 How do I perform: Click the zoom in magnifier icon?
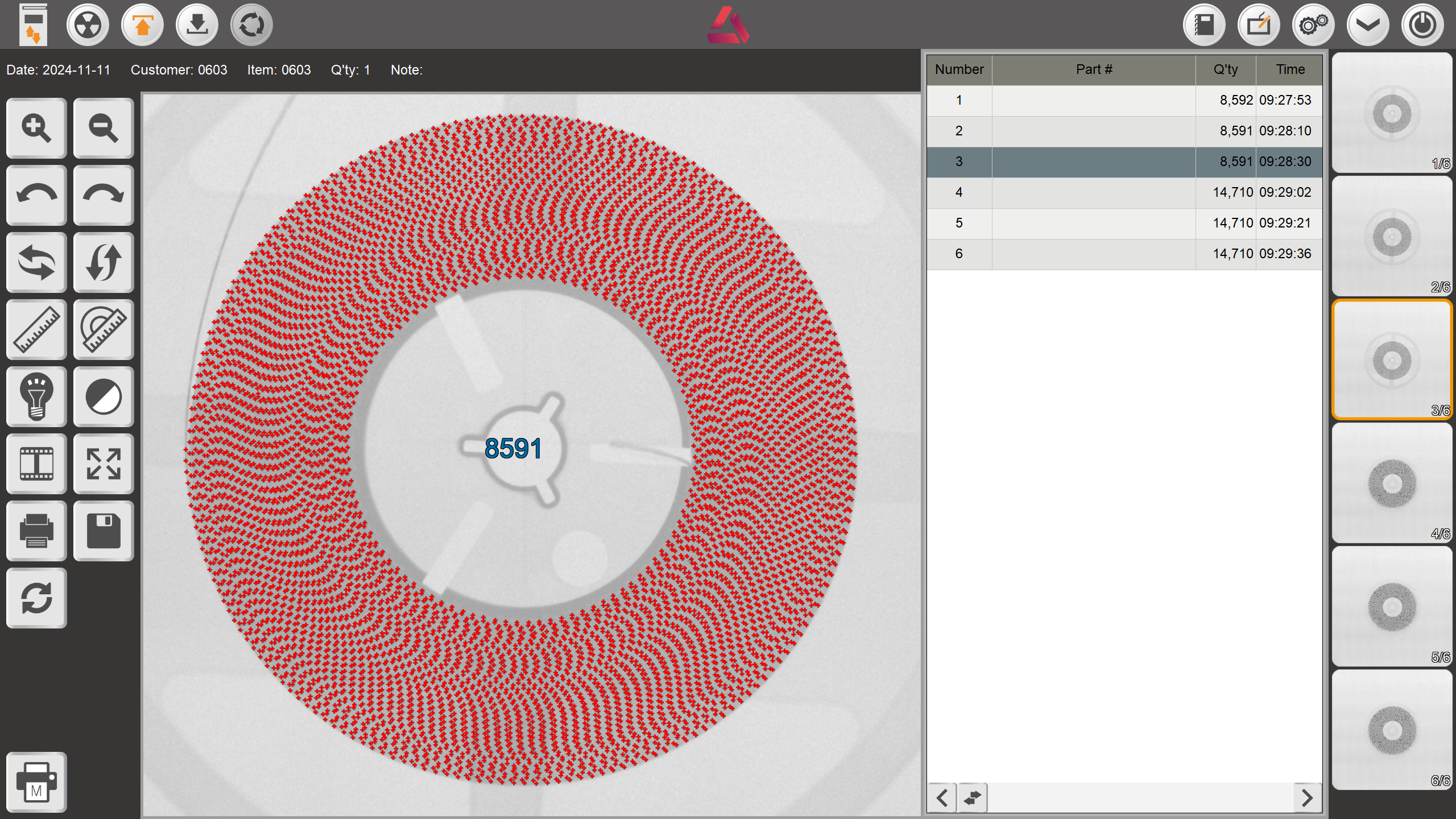click(x=36, y=128)
